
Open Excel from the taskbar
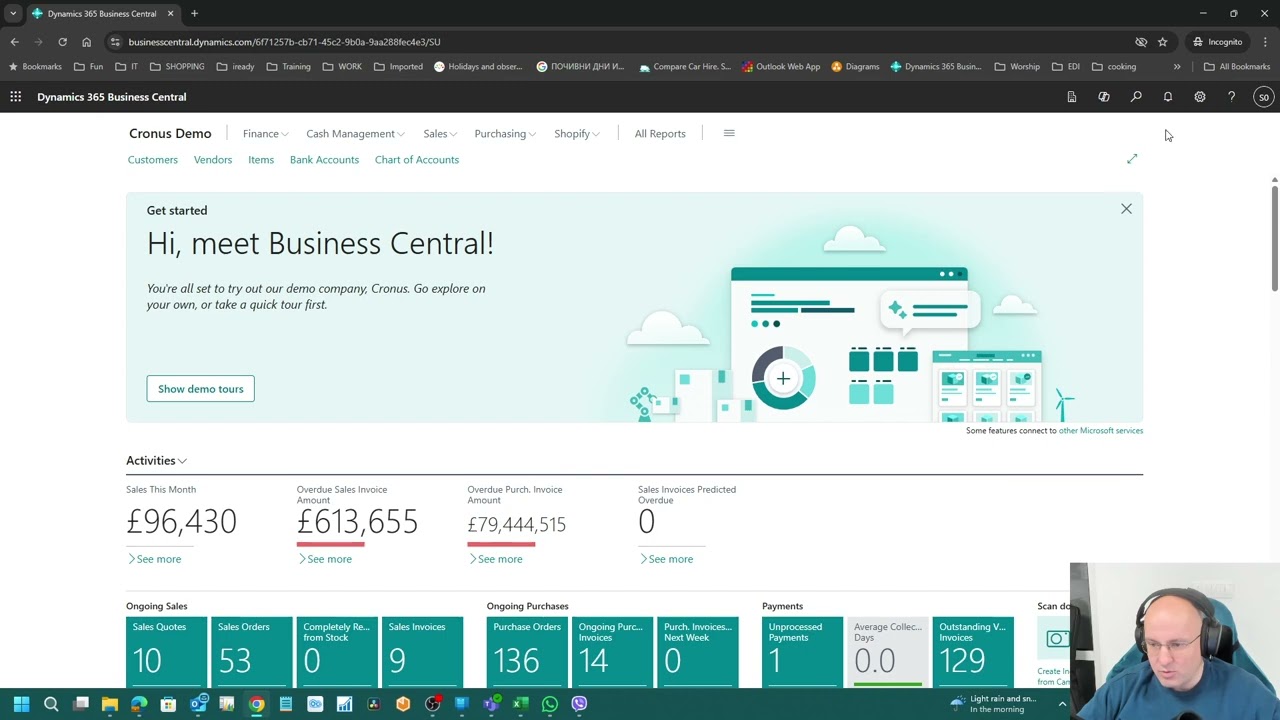coord(520,704)
